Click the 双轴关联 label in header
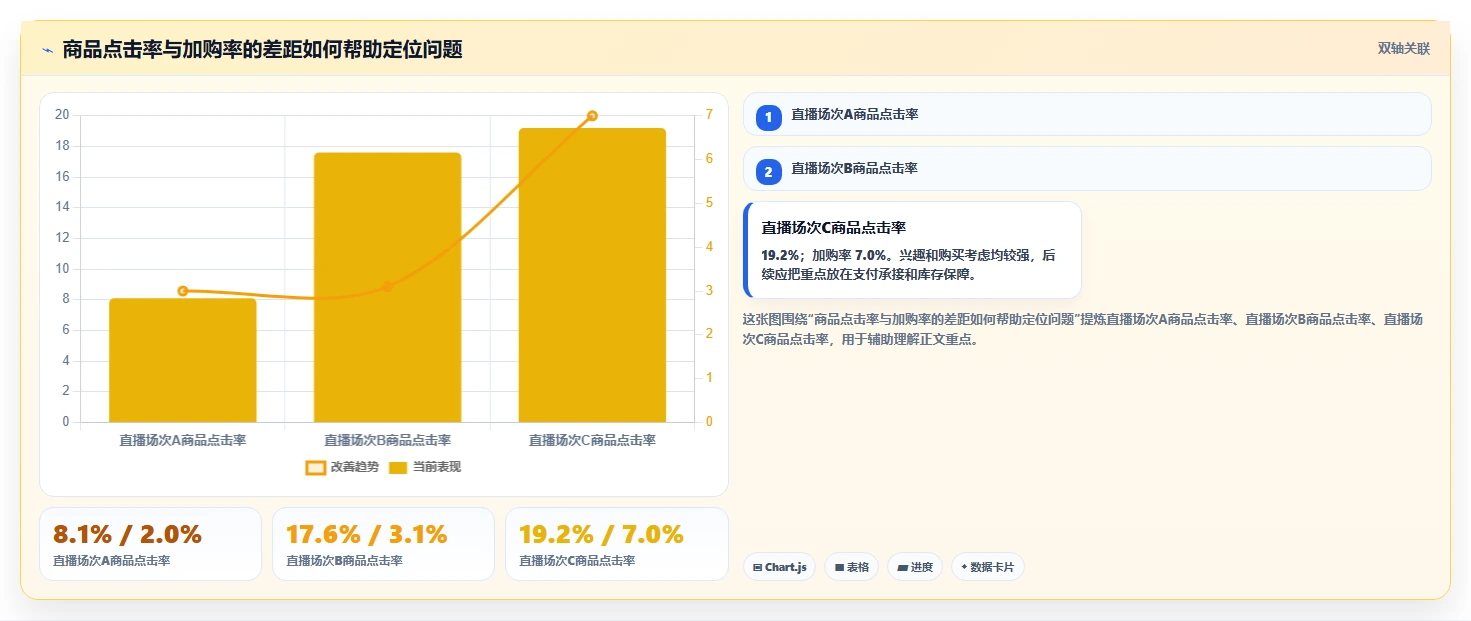Image resolution: width=1471 pixels, height=621 pixels. 1404,49
